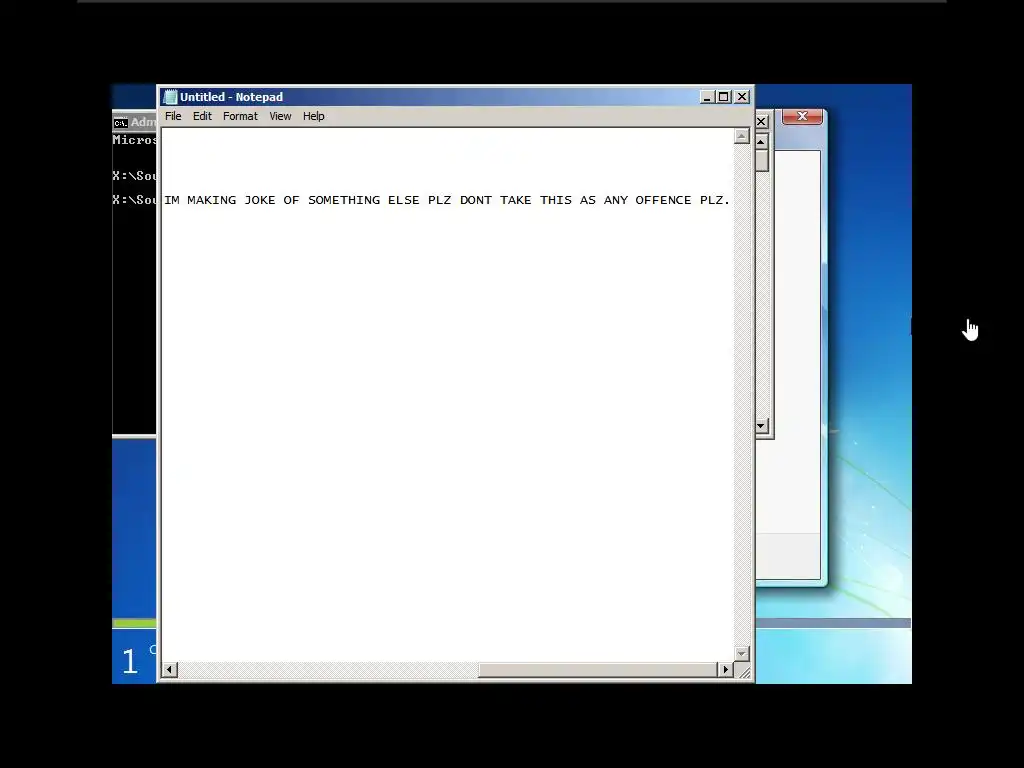Viewport: 1024px width, 768px height.
Task: Click Notepad vertical scrollbar up arrow
Action: [741, 136]
